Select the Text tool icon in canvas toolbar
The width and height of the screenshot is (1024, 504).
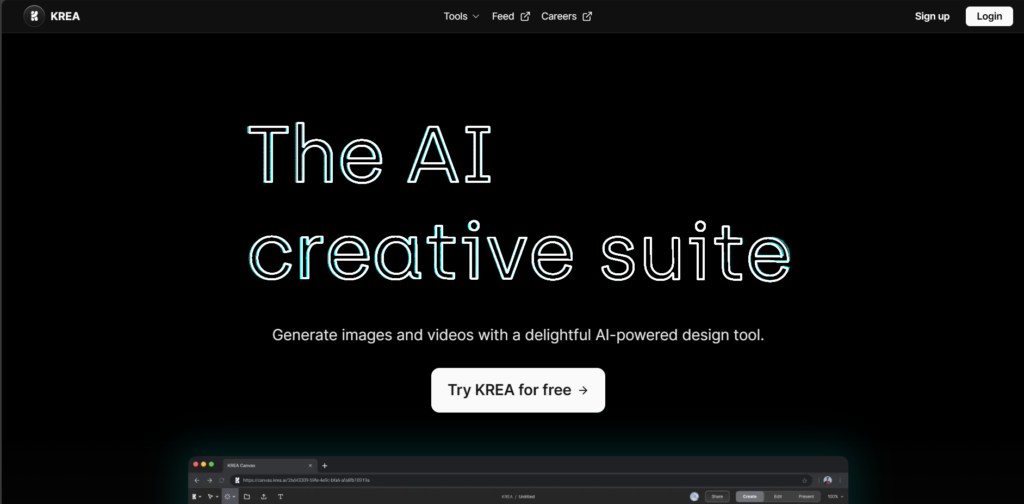click(x=281, y=497)
